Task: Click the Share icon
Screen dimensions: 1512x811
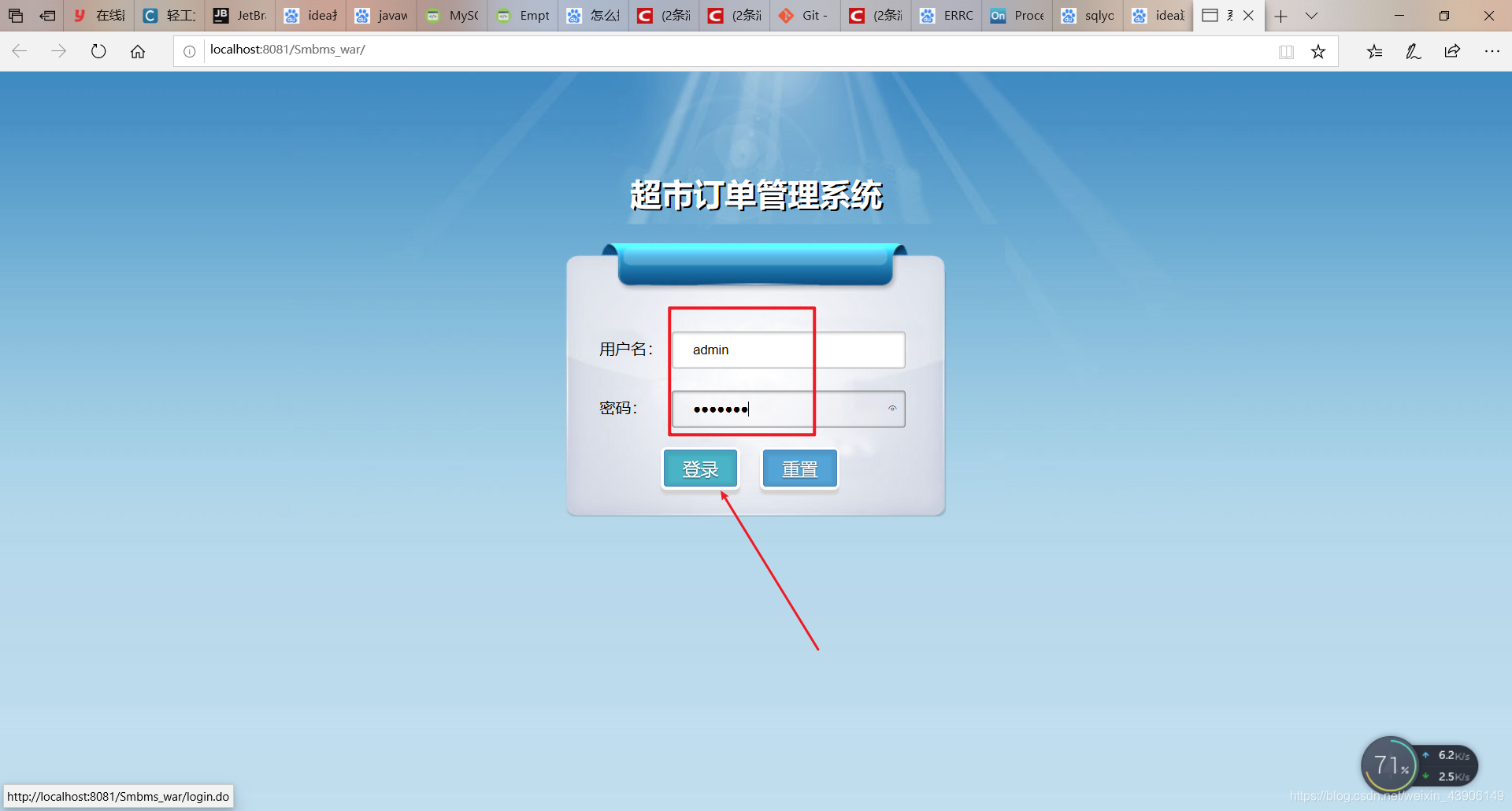Action: (x=1452, y=50)
